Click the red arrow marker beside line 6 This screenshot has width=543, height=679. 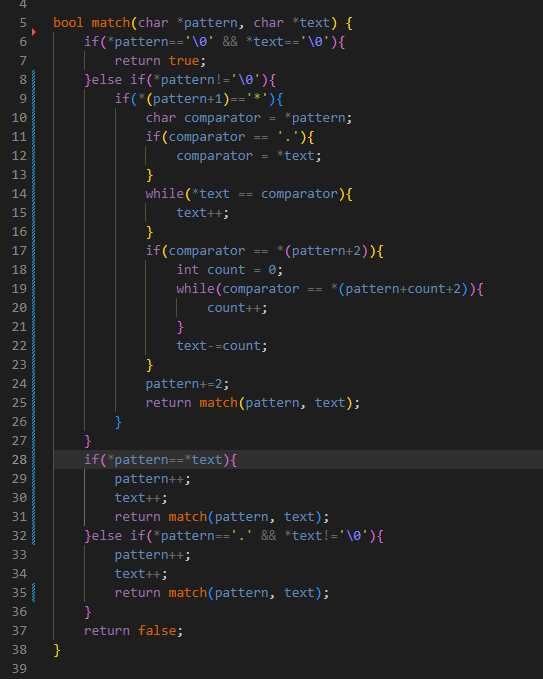coord(33,32)
